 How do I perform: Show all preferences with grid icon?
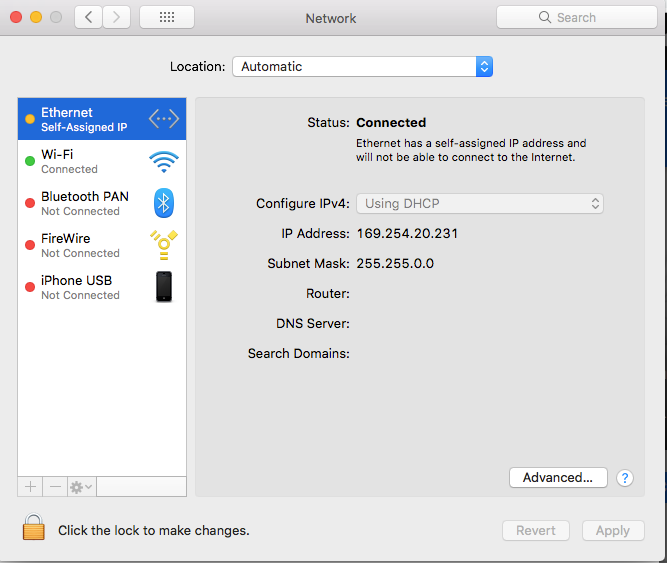[x=167, y=17]
